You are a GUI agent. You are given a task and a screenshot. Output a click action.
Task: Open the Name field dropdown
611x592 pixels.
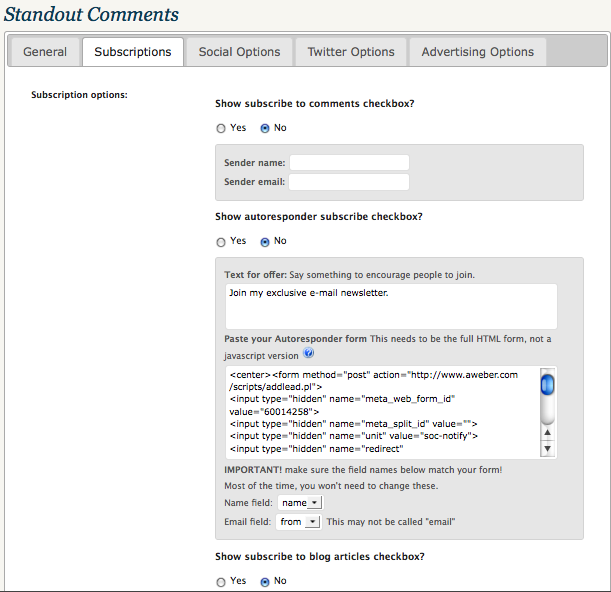tap(300, 503)
